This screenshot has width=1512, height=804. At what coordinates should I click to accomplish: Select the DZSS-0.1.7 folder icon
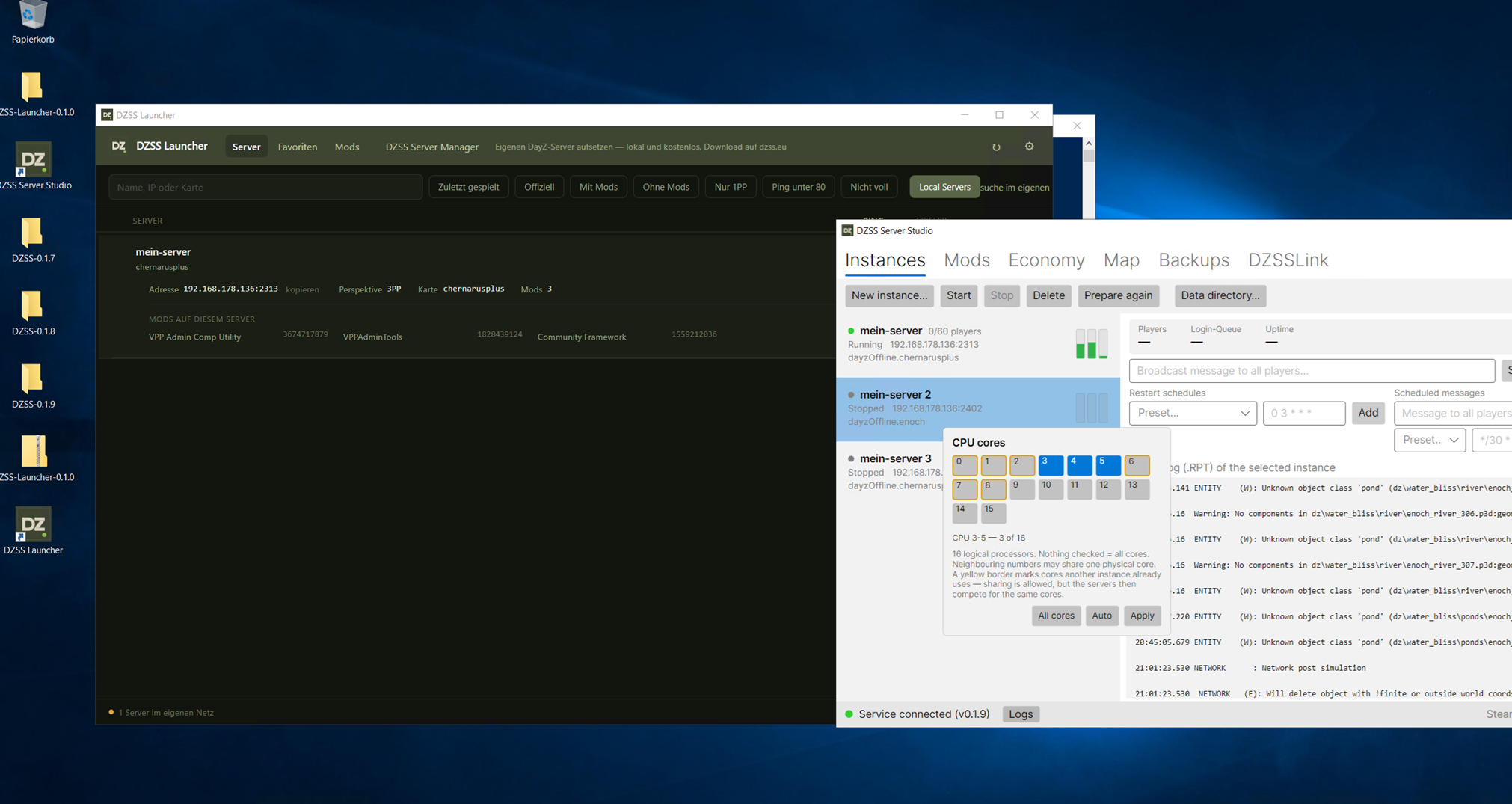pyautogui.click(x=33, y=239)
